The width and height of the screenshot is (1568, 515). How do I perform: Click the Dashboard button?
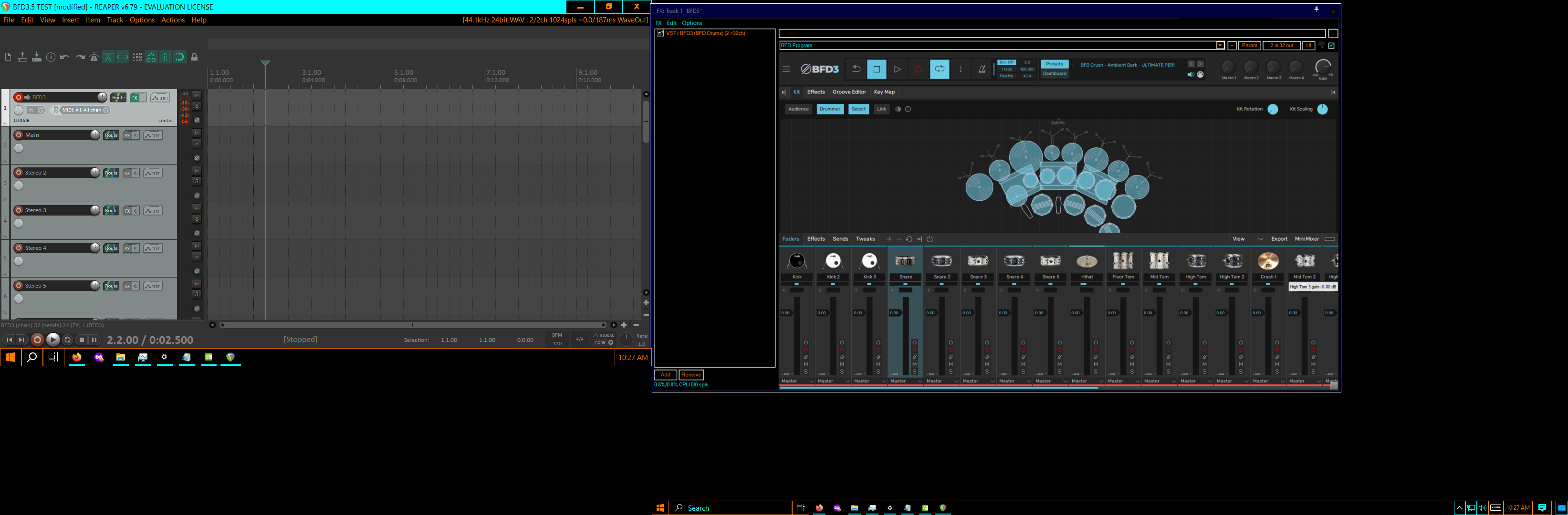pos(1054,73)
